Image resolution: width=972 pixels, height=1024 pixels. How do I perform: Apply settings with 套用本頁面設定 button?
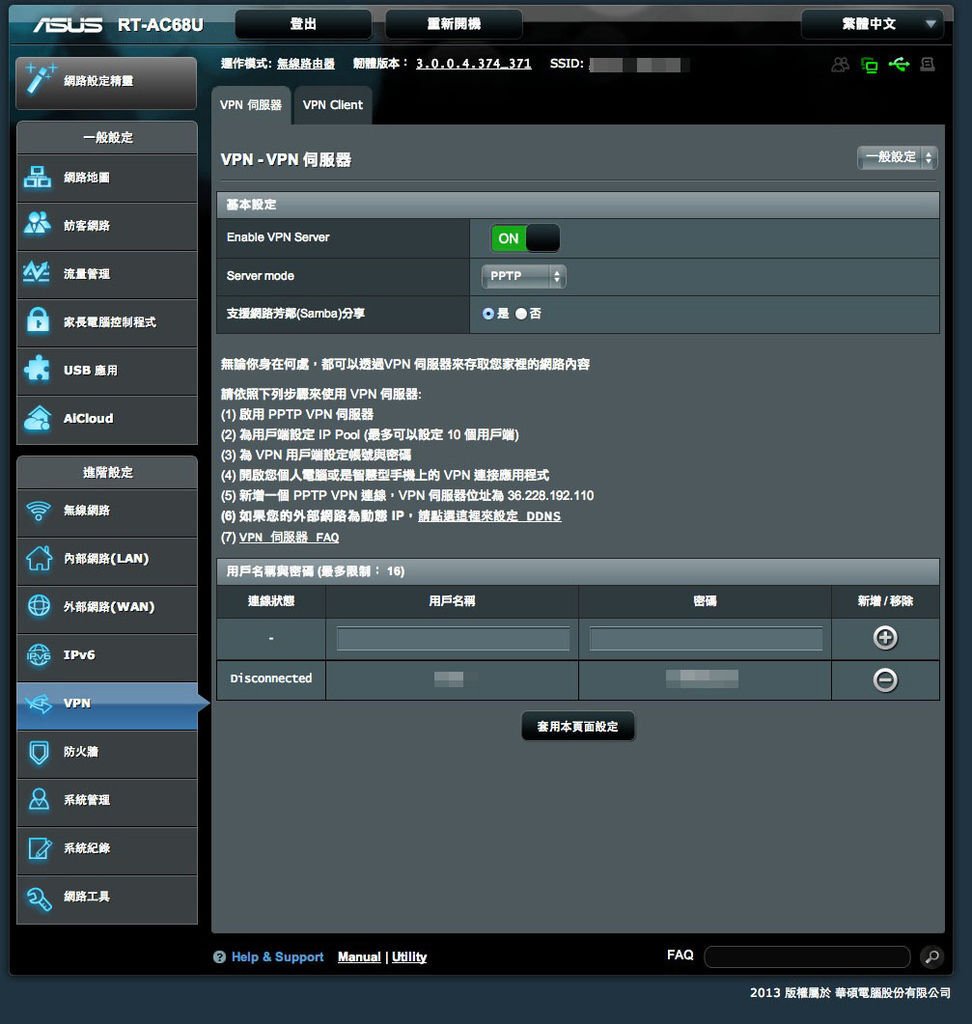(577, 726)
